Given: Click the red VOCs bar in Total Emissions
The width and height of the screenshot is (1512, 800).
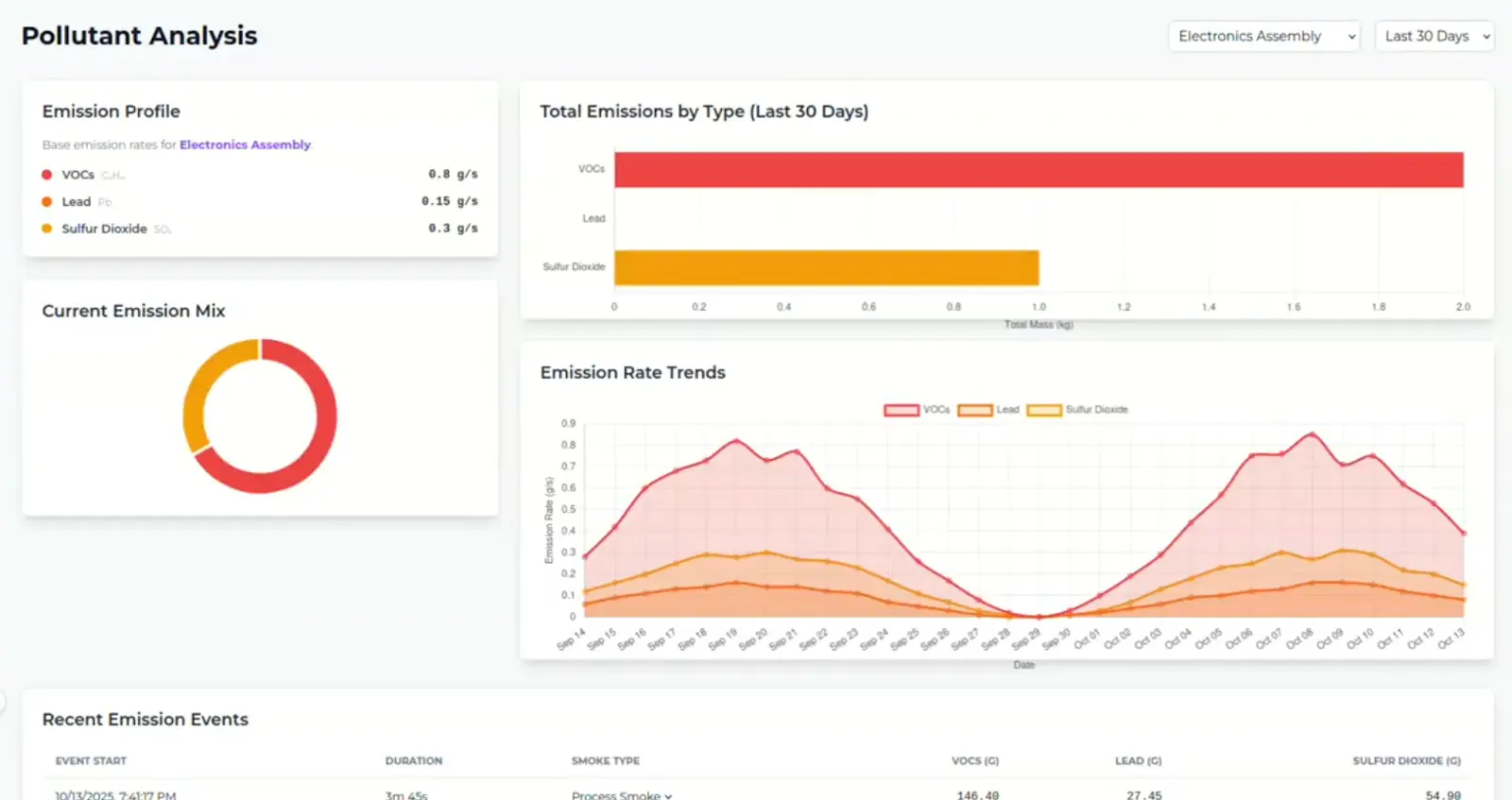Looking at the screenshot, I should click(1038, 170).
